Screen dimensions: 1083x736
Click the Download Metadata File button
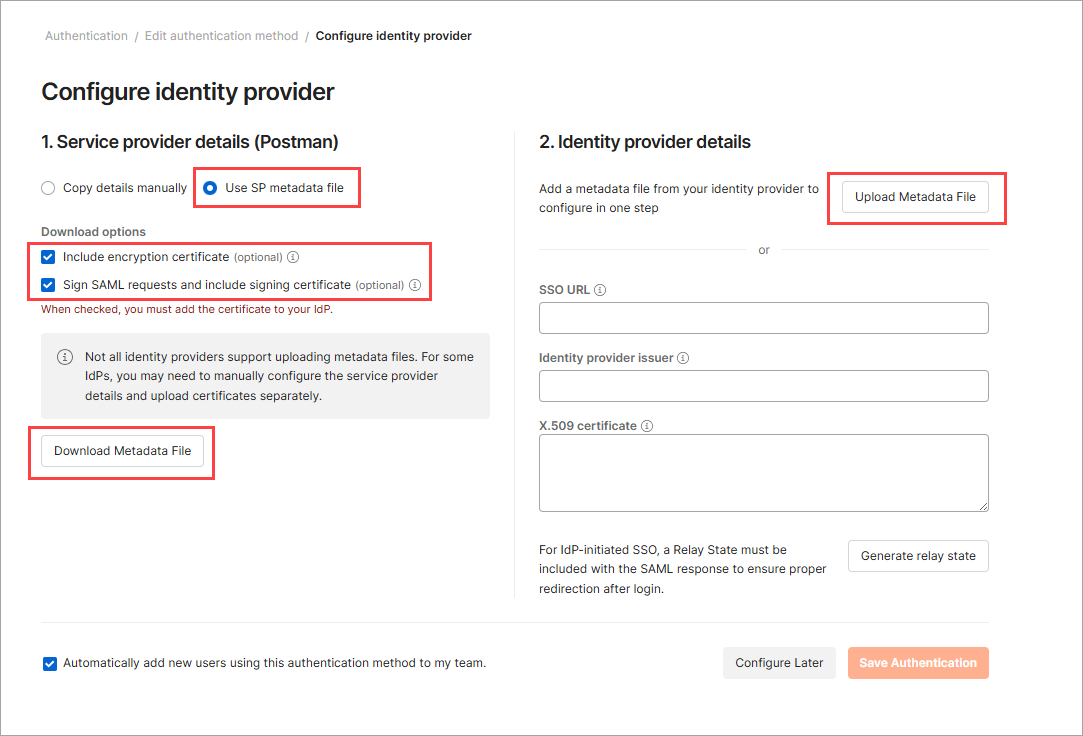[122, 451]
